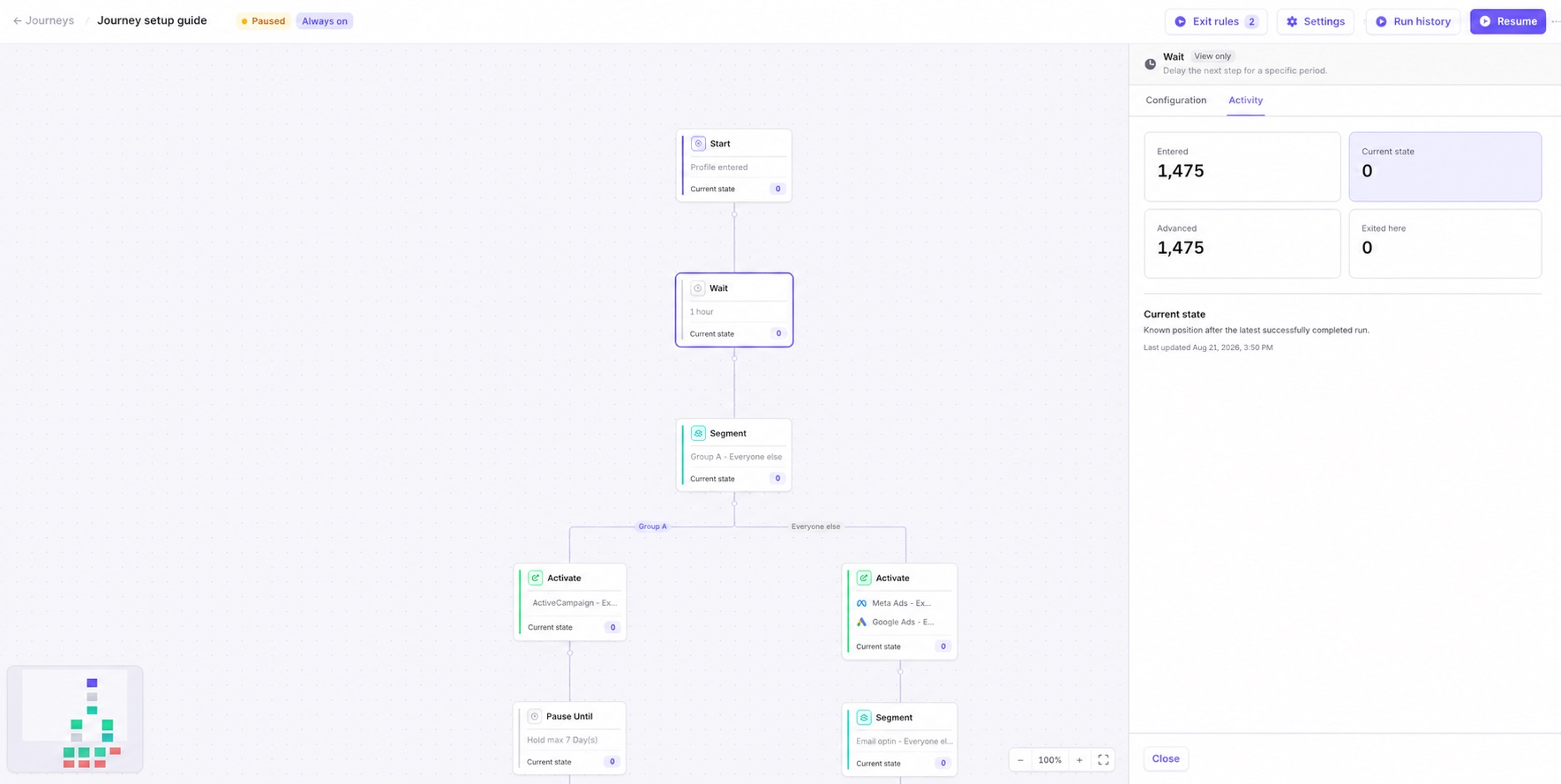Click the Always on badge

[x=325, y=21]
